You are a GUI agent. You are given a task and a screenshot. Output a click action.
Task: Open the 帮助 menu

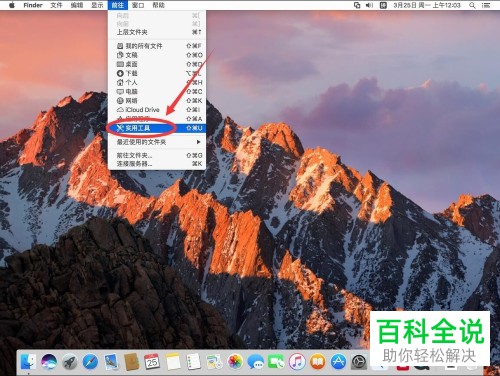coord(158,5)
